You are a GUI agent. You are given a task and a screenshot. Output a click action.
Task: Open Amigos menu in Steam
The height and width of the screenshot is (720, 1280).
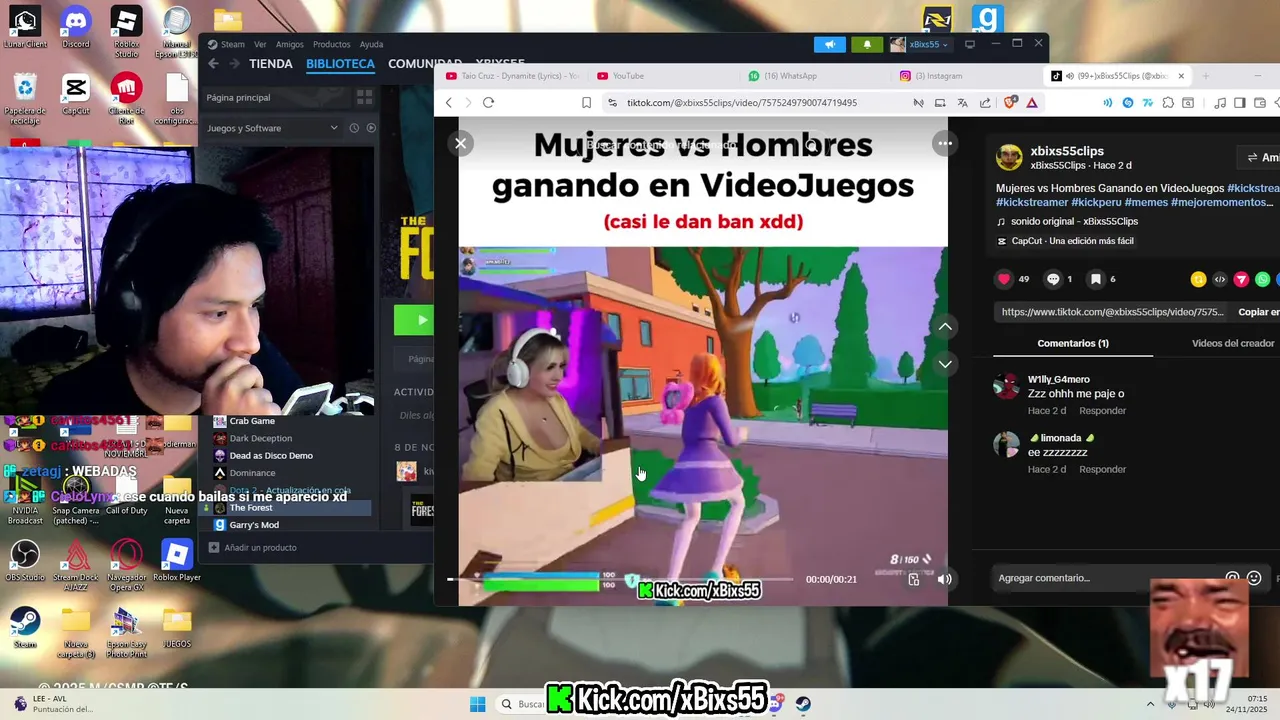click(289, 44)
